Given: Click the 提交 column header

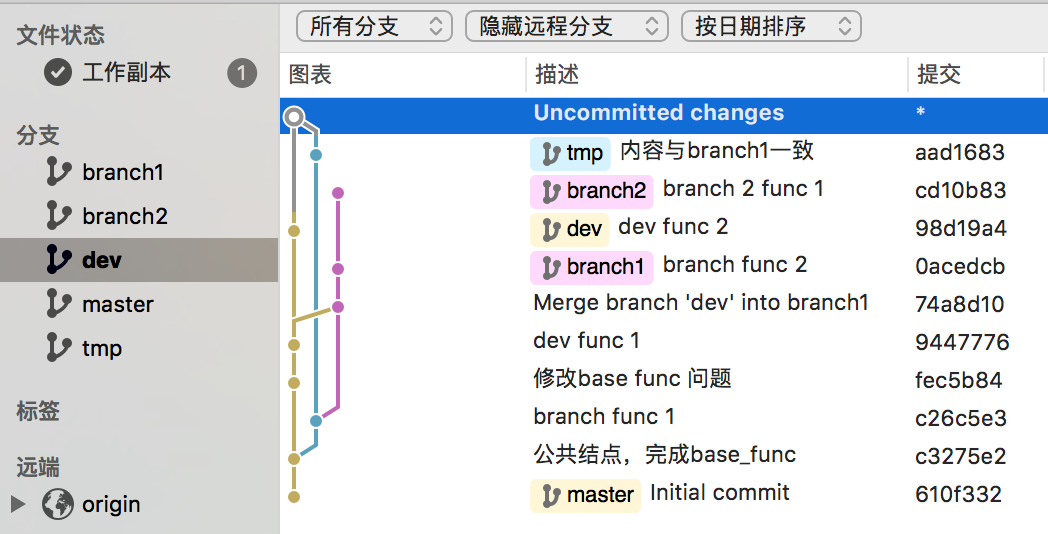Looking at the screenshot, I should point(938,75).
